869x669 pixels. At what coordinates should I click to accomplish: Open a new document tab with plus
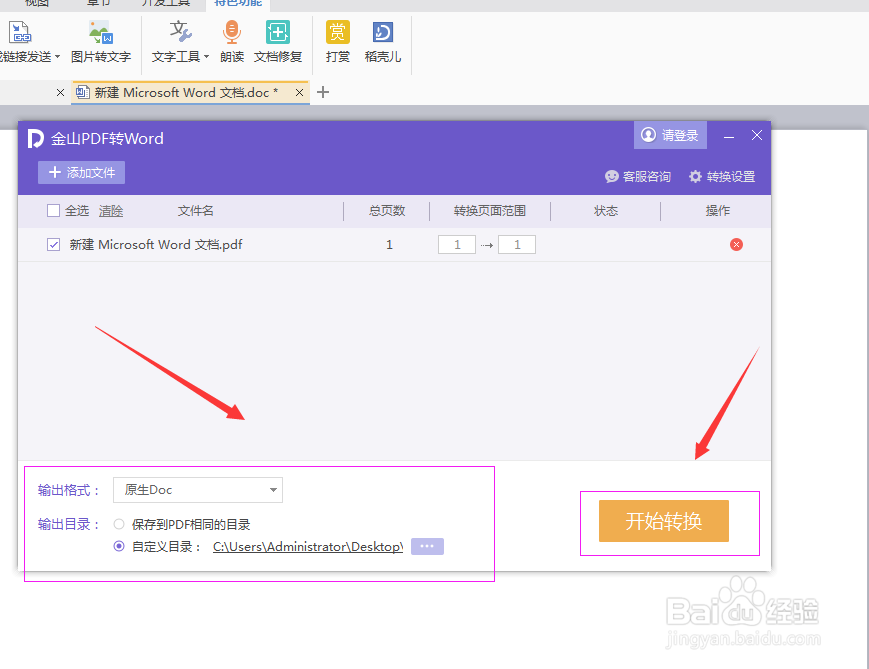(323, 92)
